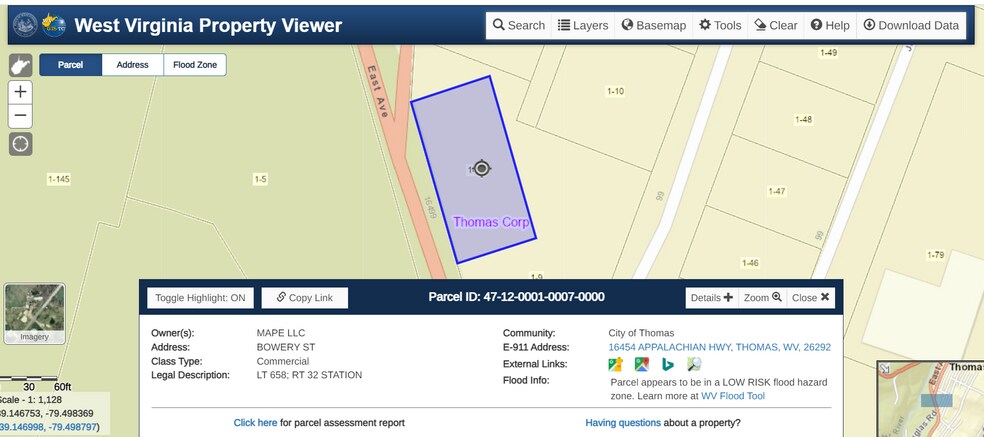Click Copy Link button
Screen dimensions: 984x437
click(x=304, y=297)
